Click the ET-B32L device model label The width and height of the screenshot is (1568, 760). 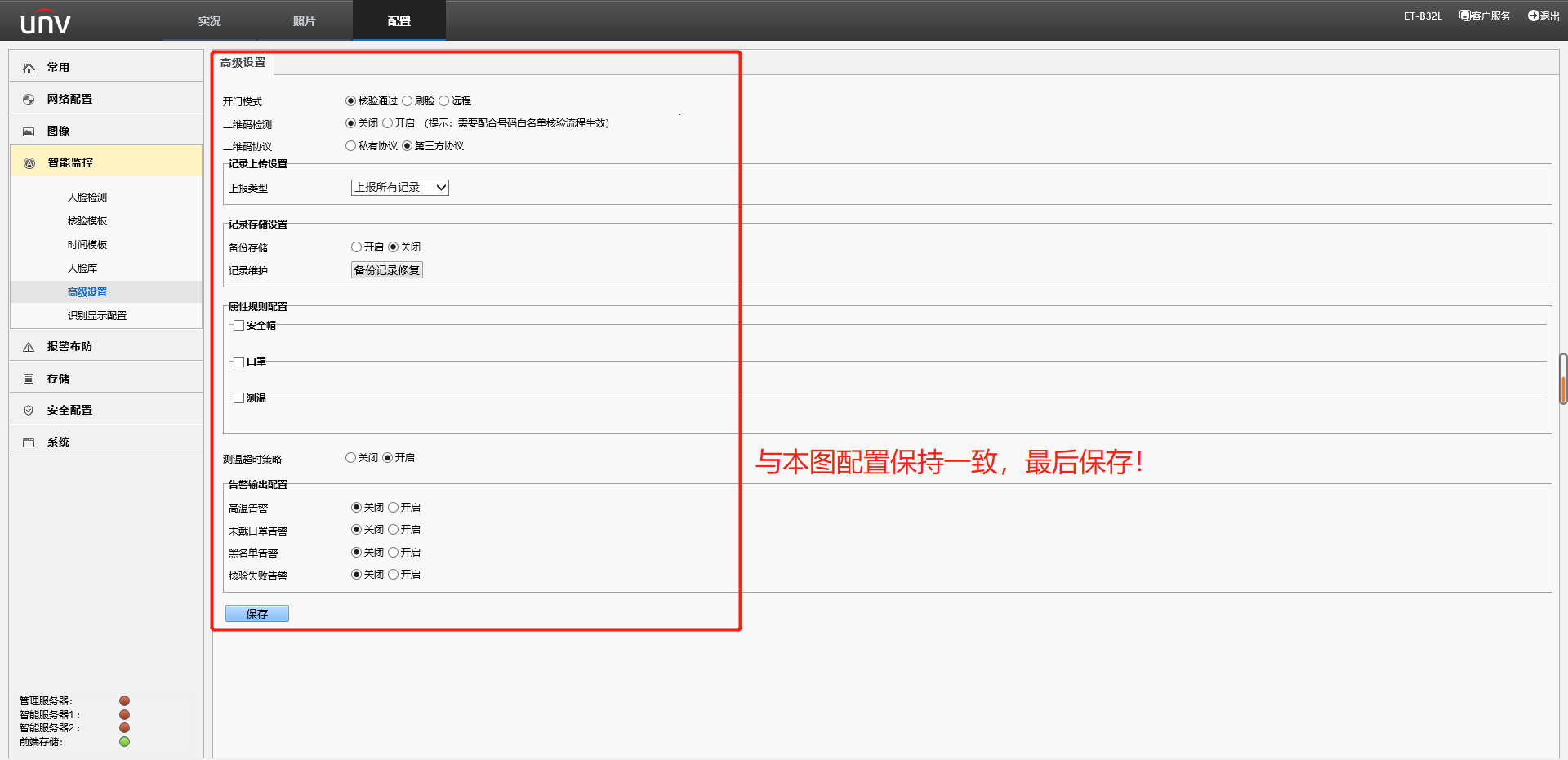1423,16
